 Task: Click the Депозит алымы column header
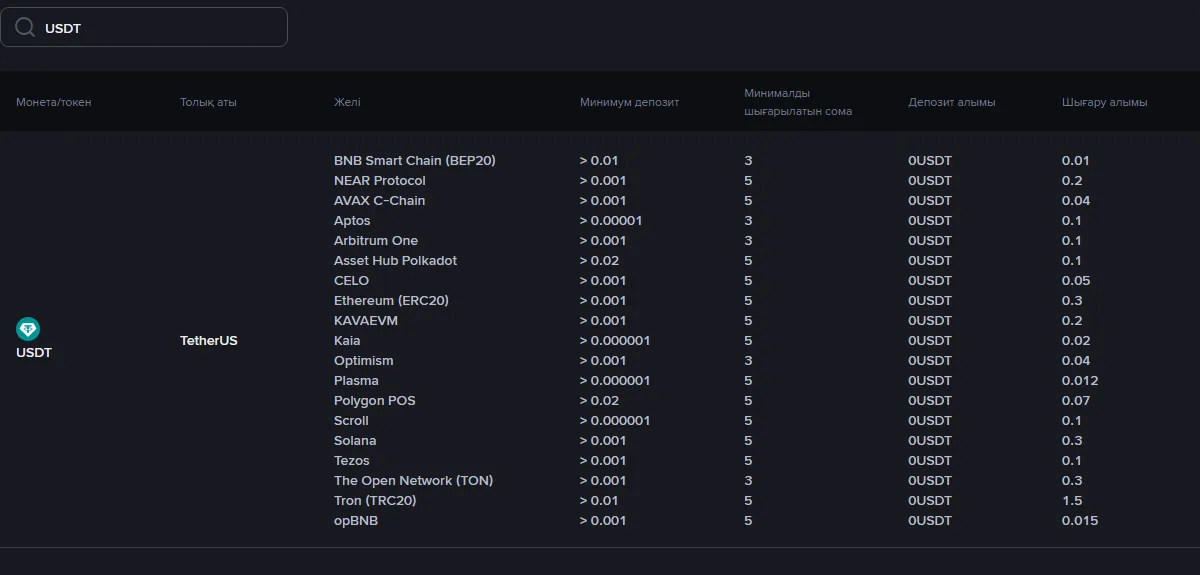[x=951, y=102]
